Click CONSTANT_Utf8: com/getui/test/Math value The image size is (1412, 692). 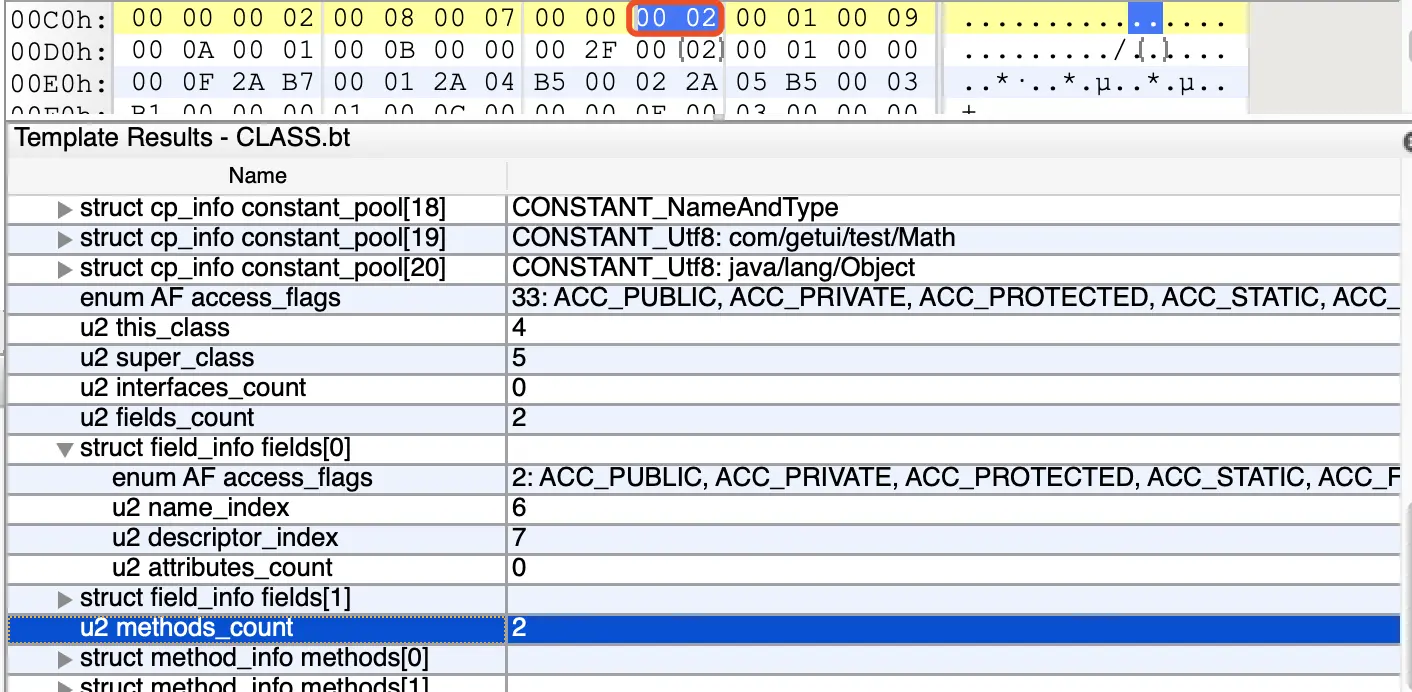(x=733, y=238)
